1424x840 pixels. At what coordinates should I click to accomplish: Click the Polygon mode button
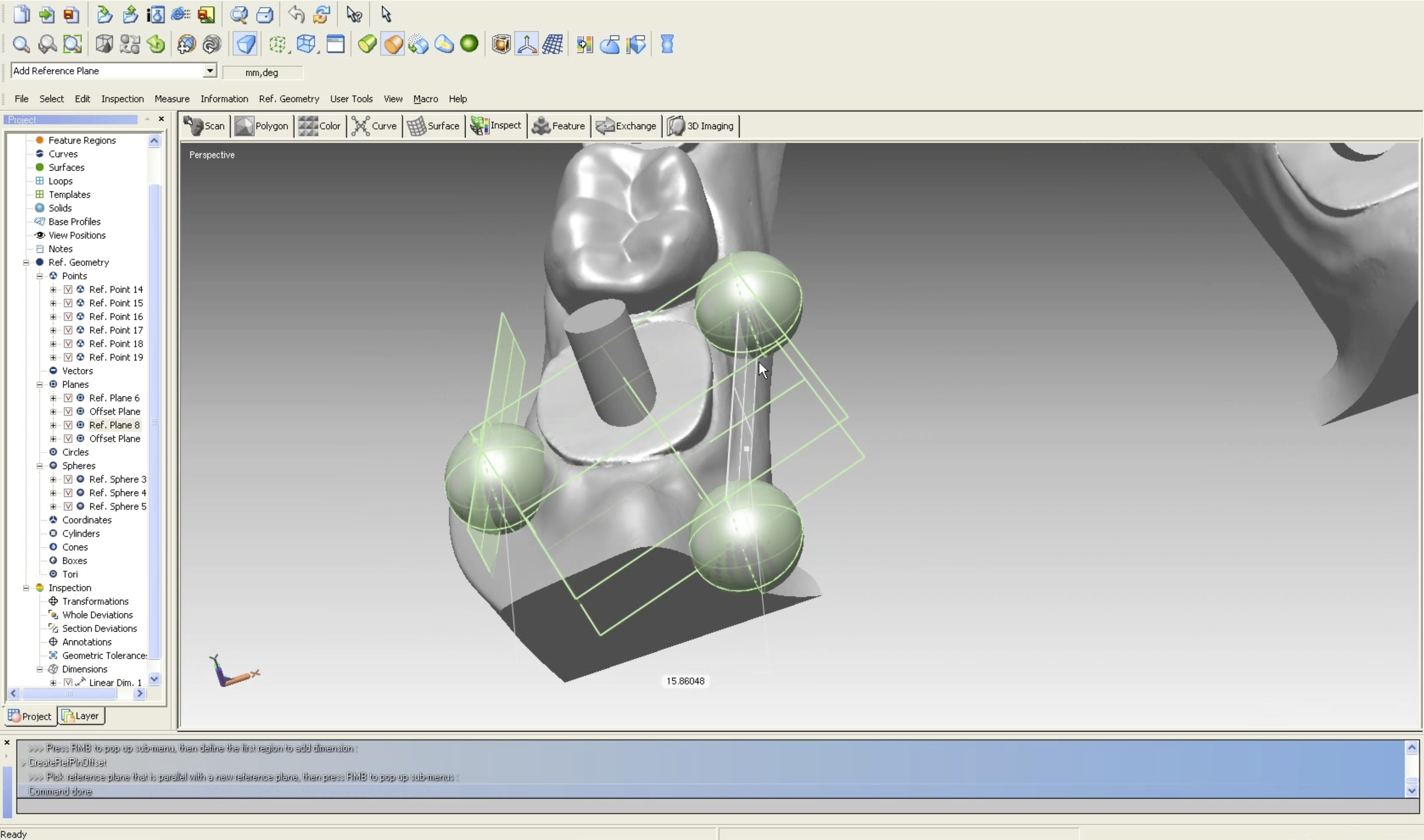(262, 126)
